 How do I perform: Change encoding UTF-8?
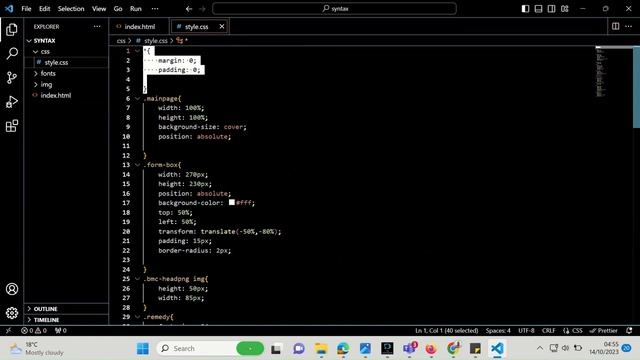click(526, 331)
